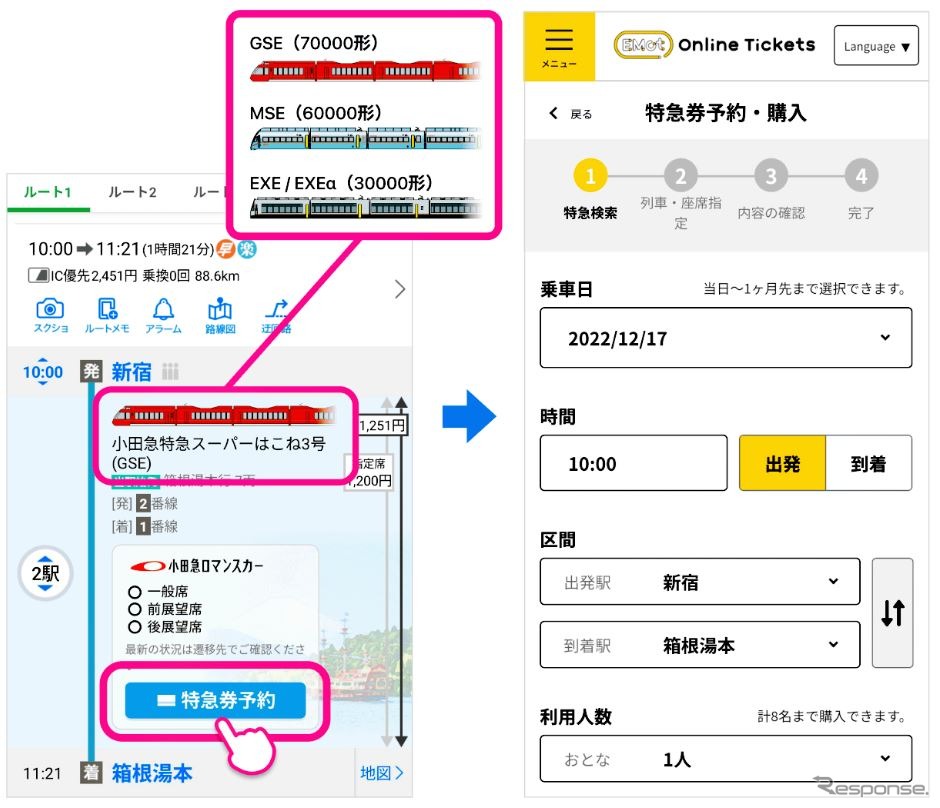Viewport: 940px width, 808px height.
Task: Click the EMot Online Tickets logo
Action: [x=714, y=45]
